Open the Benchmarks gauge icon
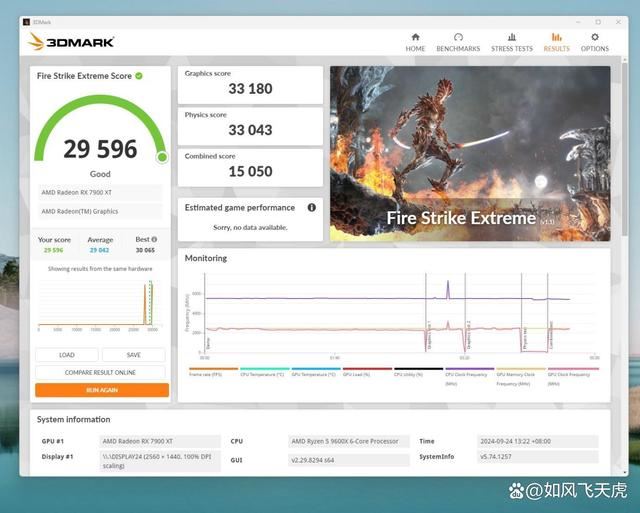The image size is (640, 513). coord(458,37)
